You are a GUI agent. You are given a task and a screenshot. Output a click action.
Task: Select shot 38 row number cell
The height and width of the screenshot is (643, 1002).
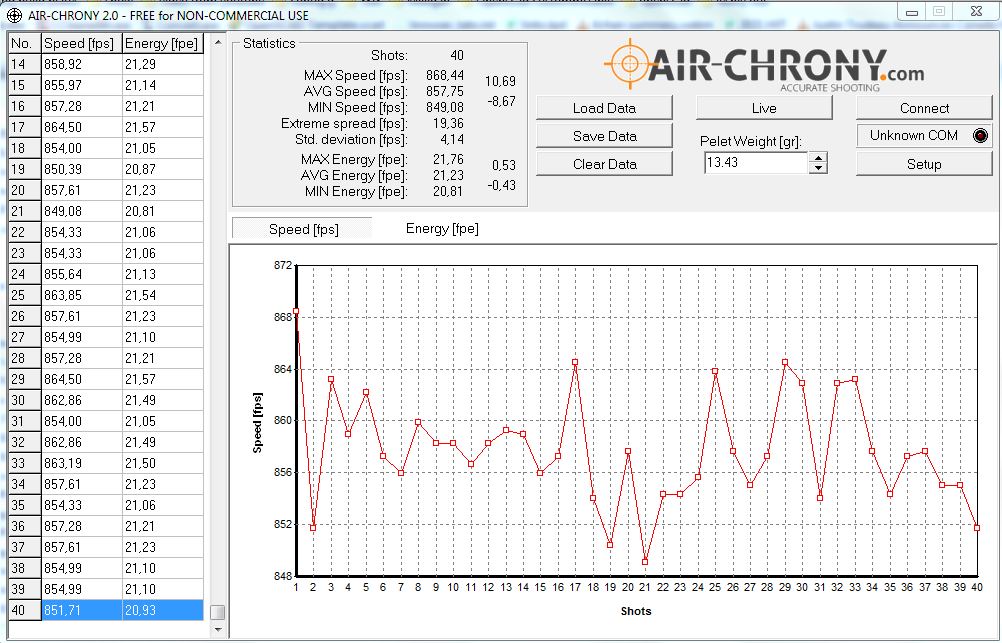[24, 568]
